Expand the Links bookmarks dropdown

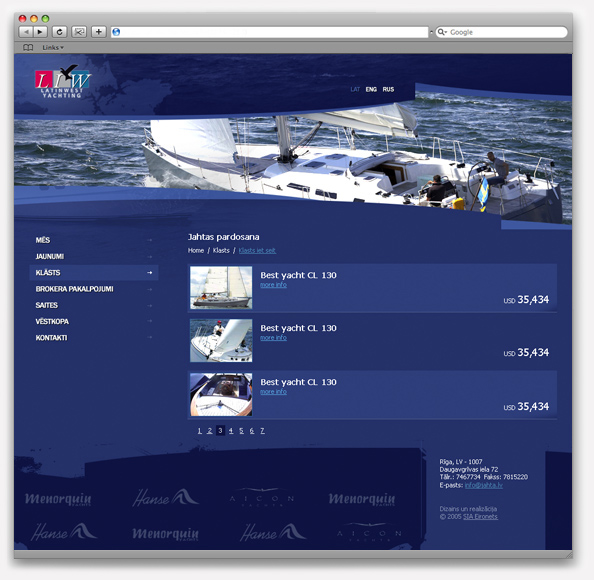(x=53, y=47)
